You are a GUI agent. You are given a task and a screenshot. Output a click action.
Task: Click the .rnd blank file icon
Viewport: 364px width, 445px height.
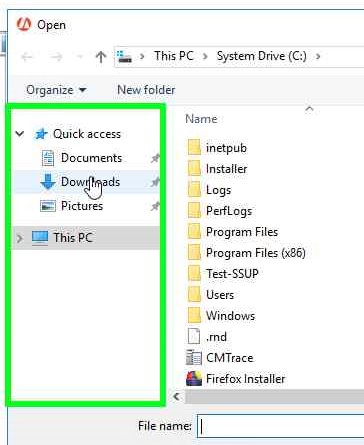194,337
